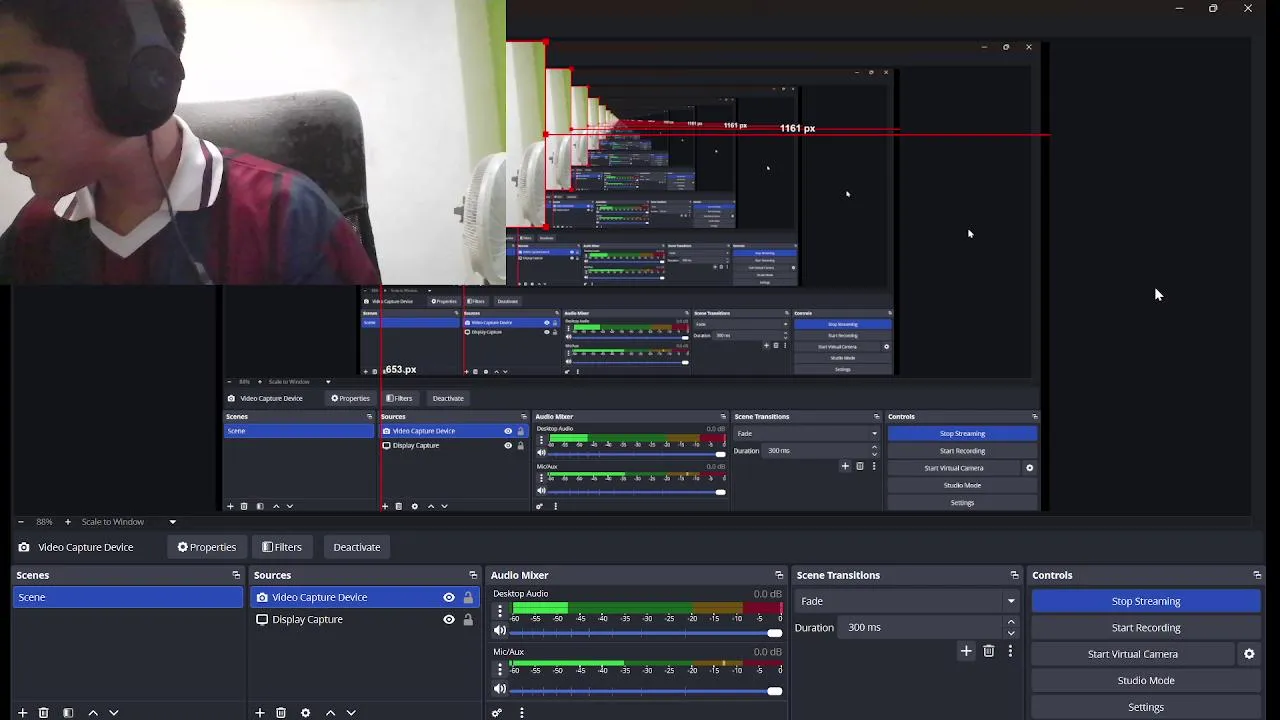Open scene filters from the Scenes toolbar
This screenshot has width=1280, height=720.
(x=68, y=713)
